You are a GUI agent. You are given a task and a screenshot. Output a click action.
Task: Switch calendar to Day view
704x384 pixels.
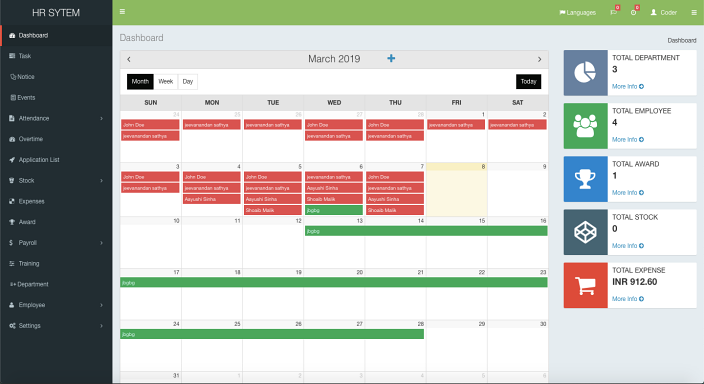188,82
